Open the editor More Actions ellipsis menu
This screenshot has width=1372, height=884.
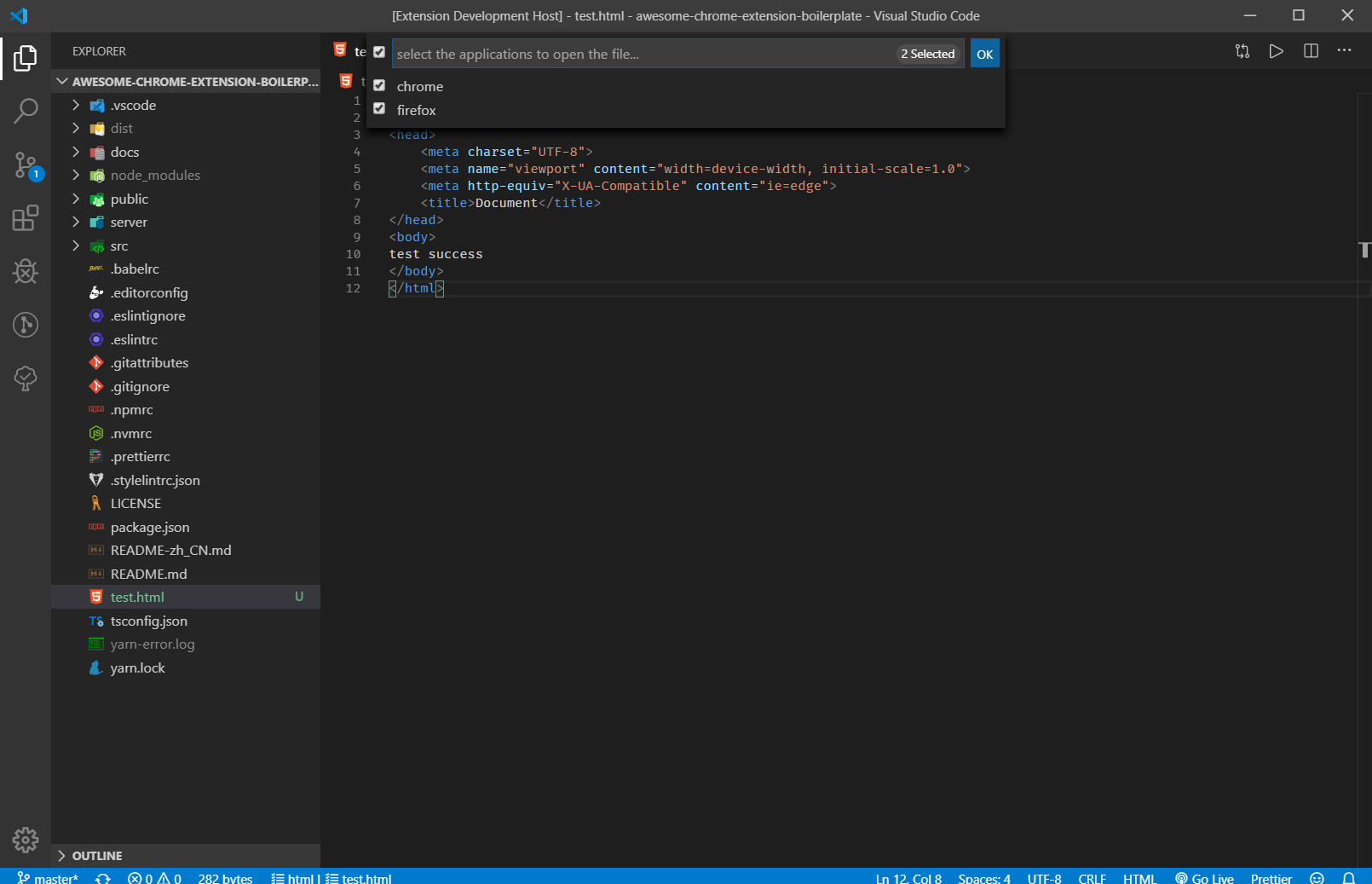(1345, 51)
